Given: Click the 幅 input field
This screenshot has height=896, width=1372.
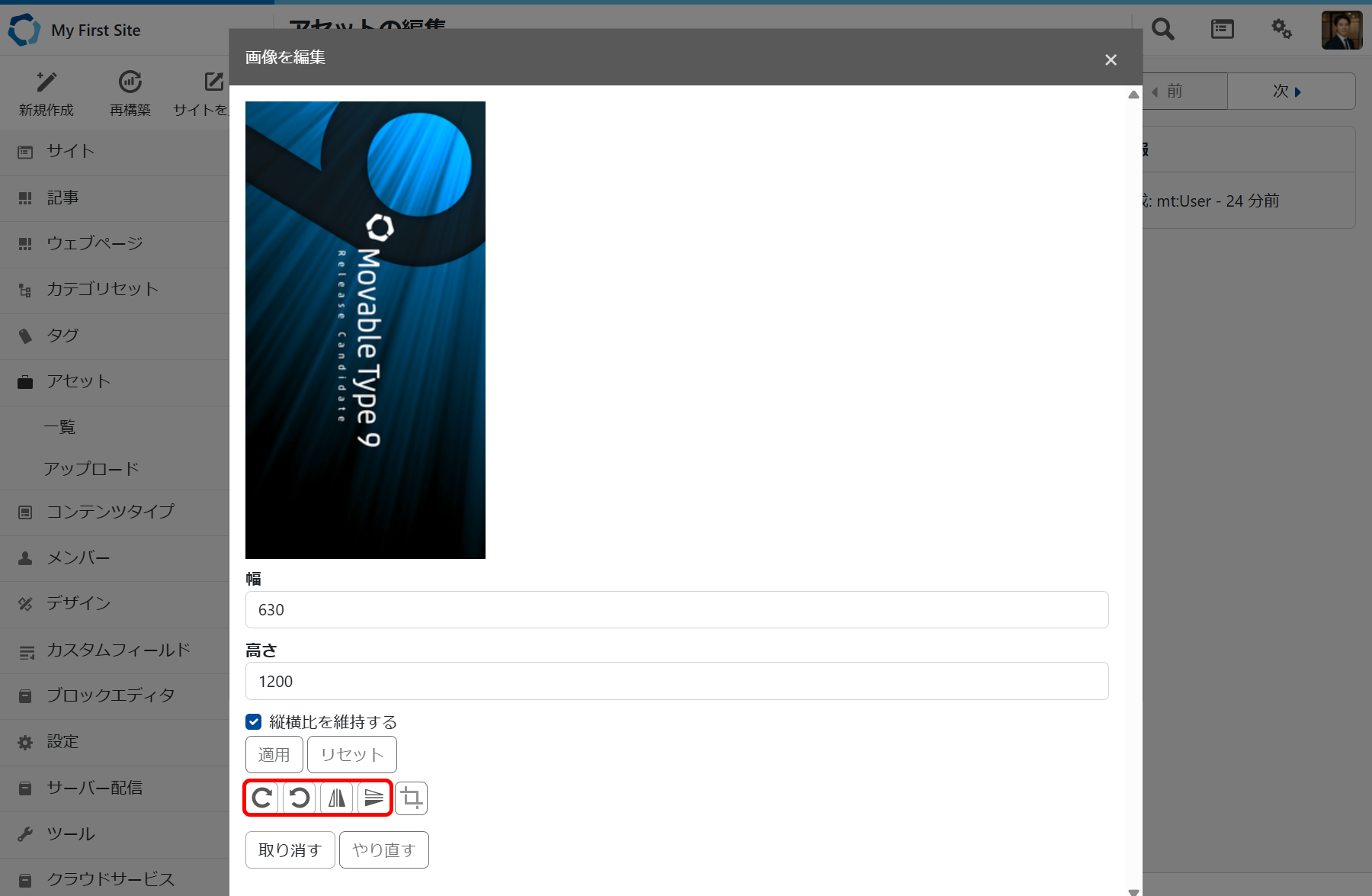Looking at the screenshot, I should click(x=676, y=610).
